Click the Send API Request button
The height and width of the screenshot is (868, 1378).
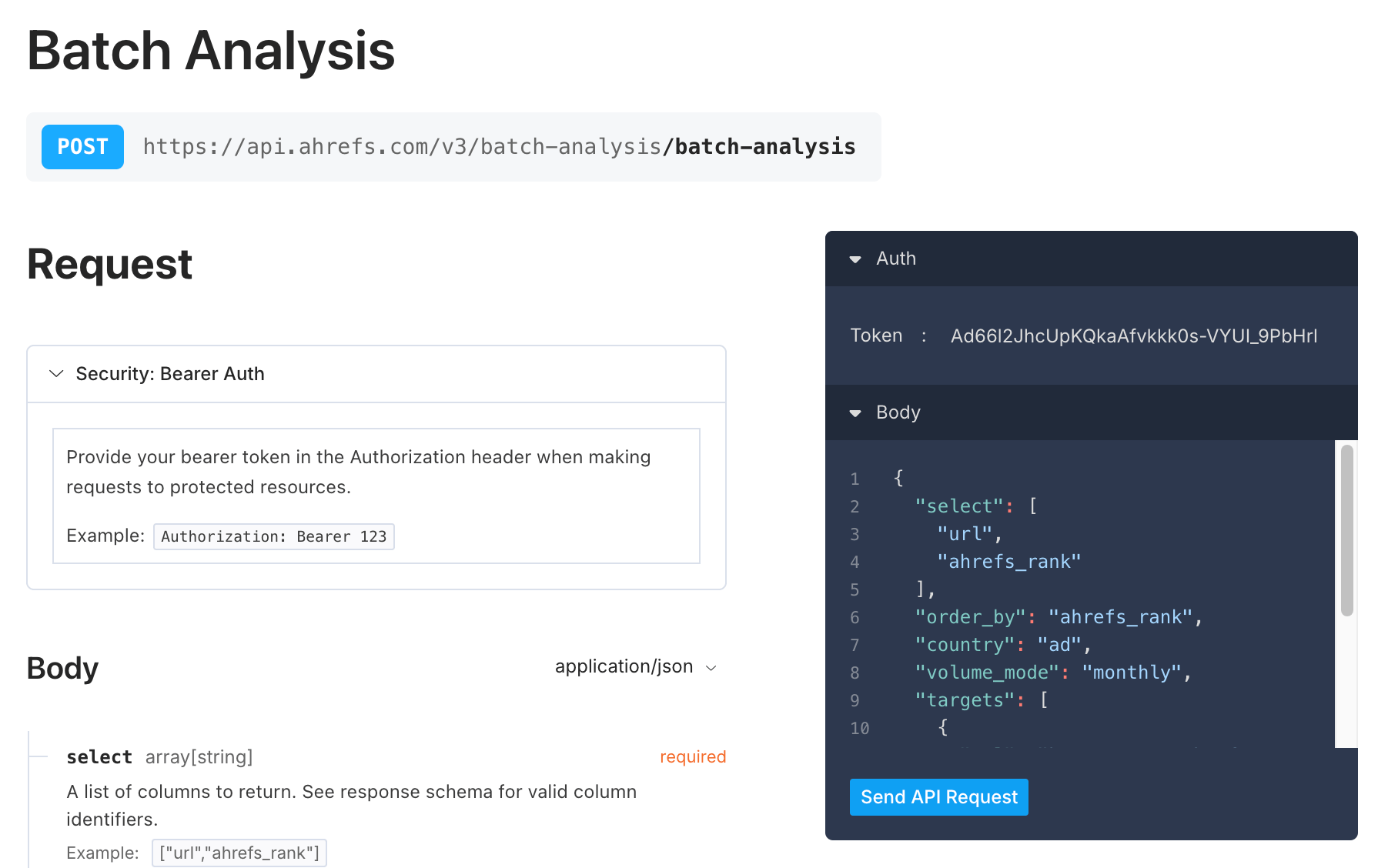[938, 797]
